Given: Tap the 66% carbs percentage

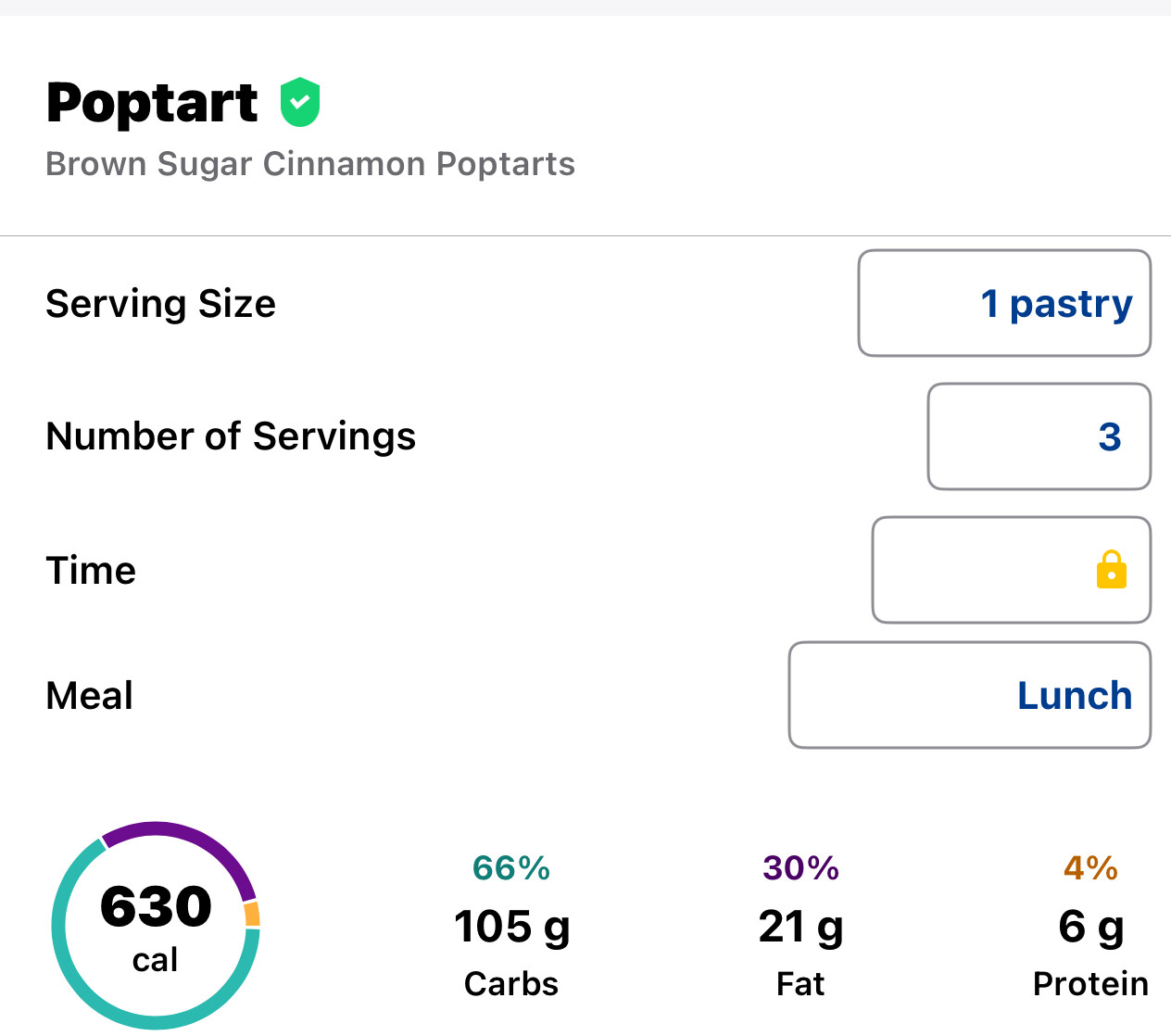Looking at the screenshot, I should [x=511, y=868].
